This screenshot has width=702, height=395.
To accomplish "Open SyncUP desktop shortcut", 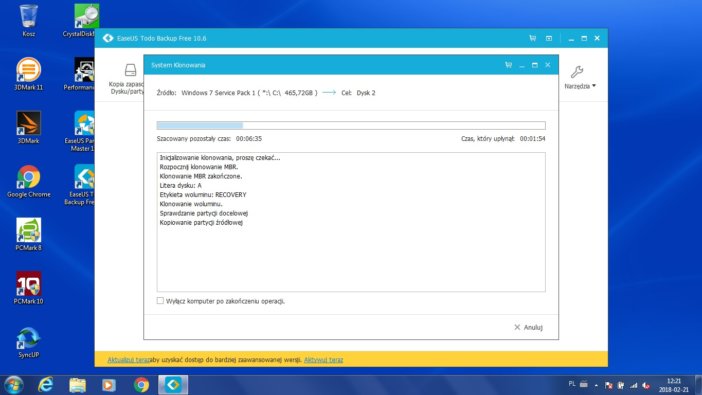I will click(x=28, y=342).
